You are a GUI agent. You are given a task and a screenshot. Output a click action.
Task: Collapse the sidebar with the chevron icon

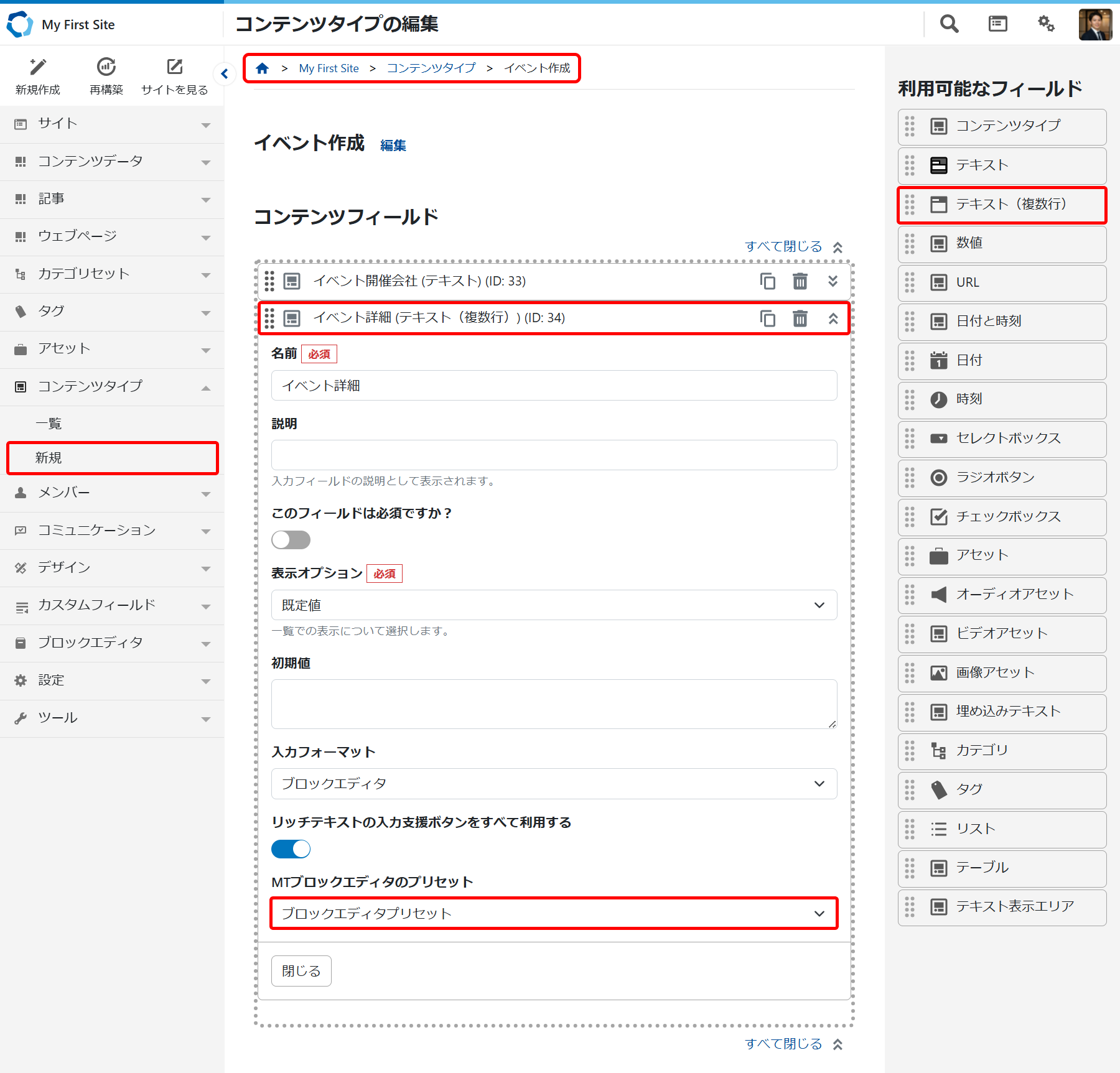(x=225, y=73)
